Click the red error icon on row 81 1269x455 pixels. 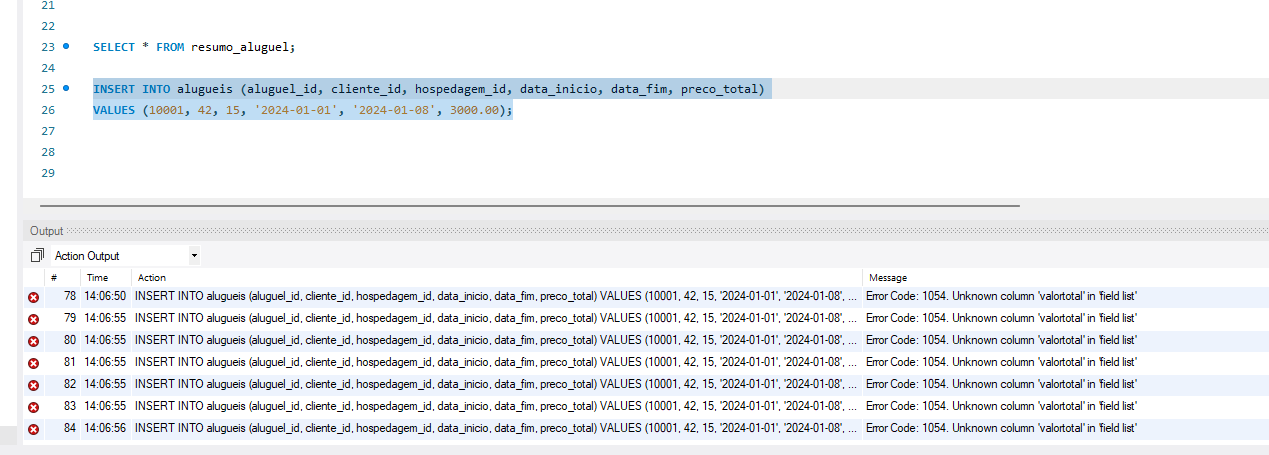click(x=33, y=362)
